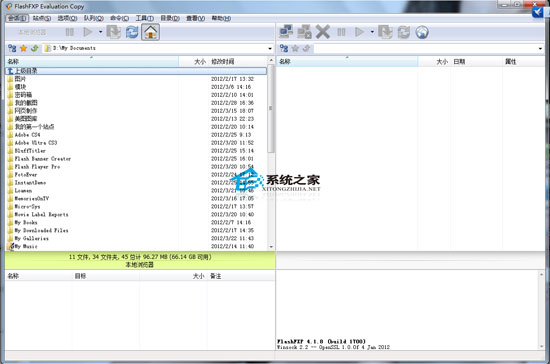Click the local pane pause transfer icon
Screen dimensions: 550x364
pos(69,32)
